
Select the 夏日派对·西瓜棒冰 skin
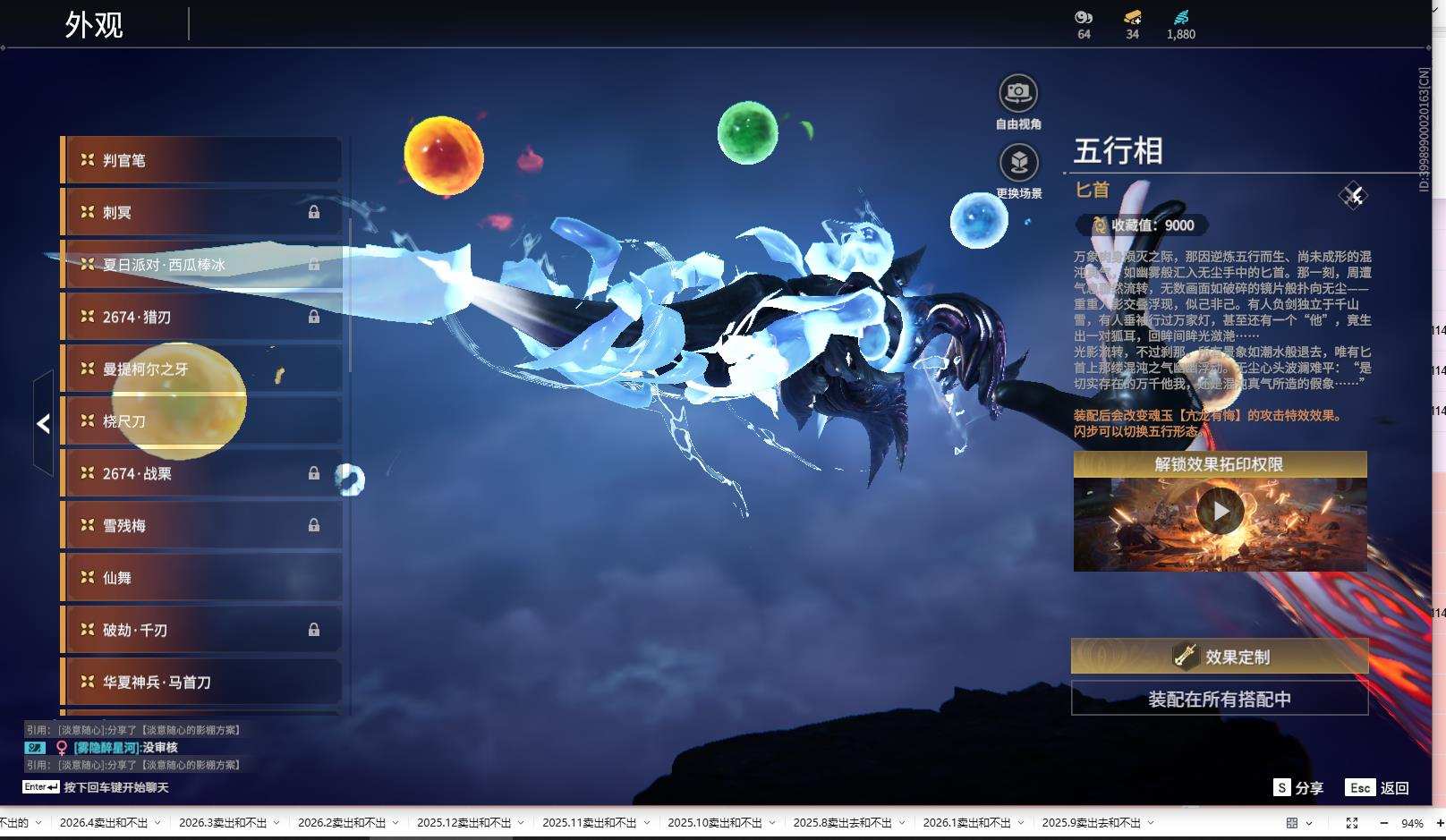[x=201, y=265]
